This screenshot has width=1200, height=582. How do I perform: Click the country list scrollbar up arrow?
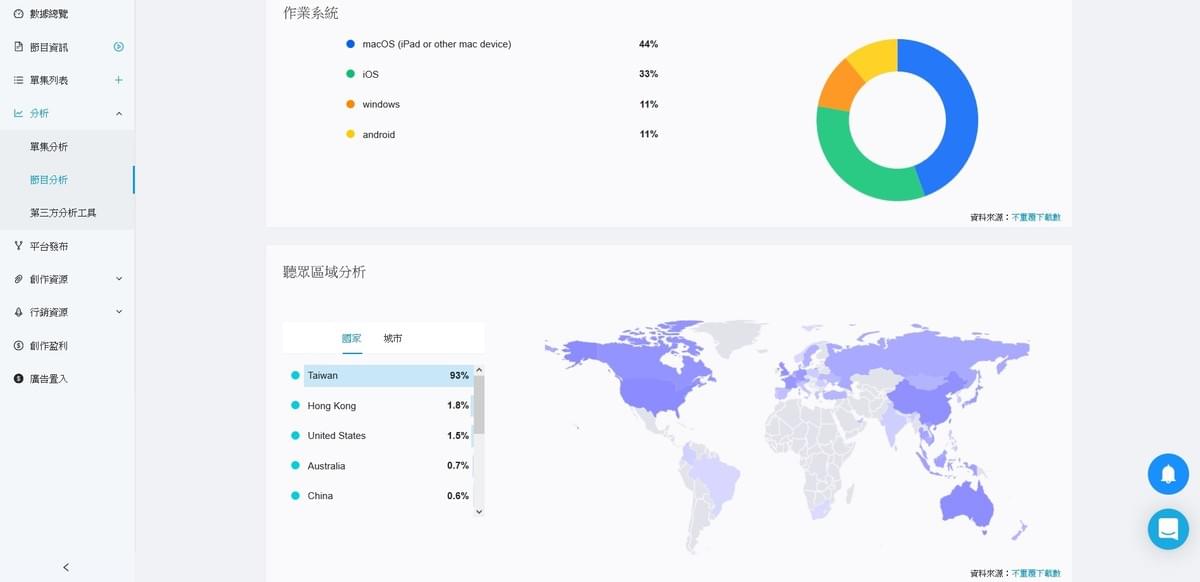click(478, 370)
